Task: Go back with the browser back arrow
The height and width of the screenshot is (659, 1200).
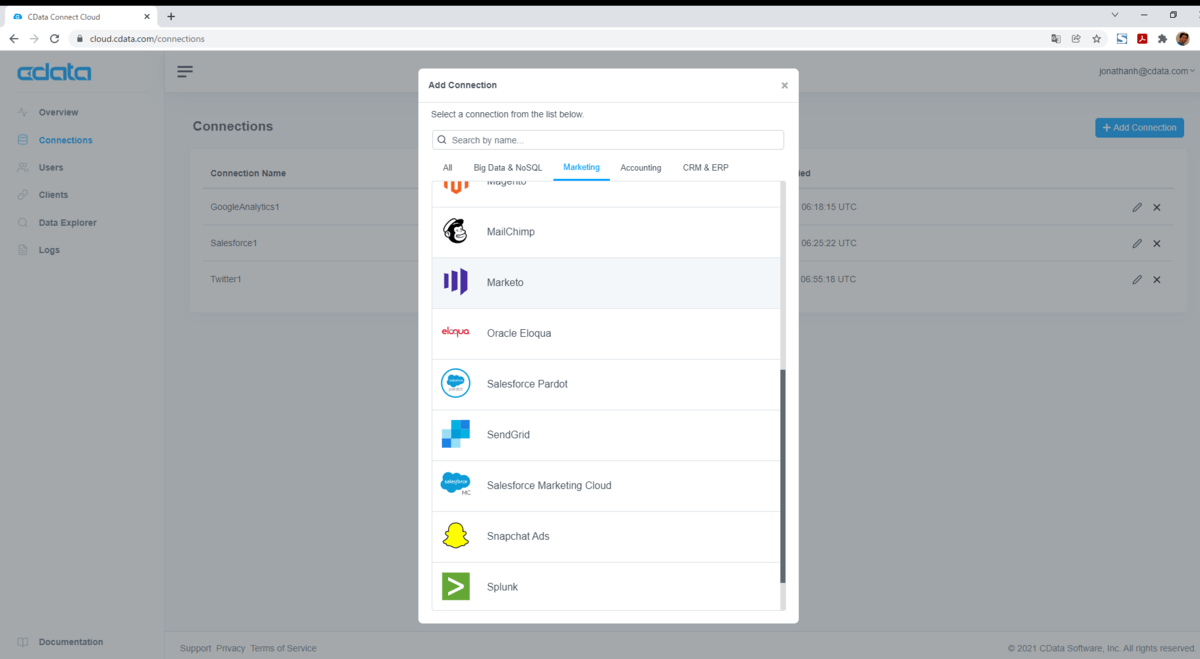Action: 14,39
